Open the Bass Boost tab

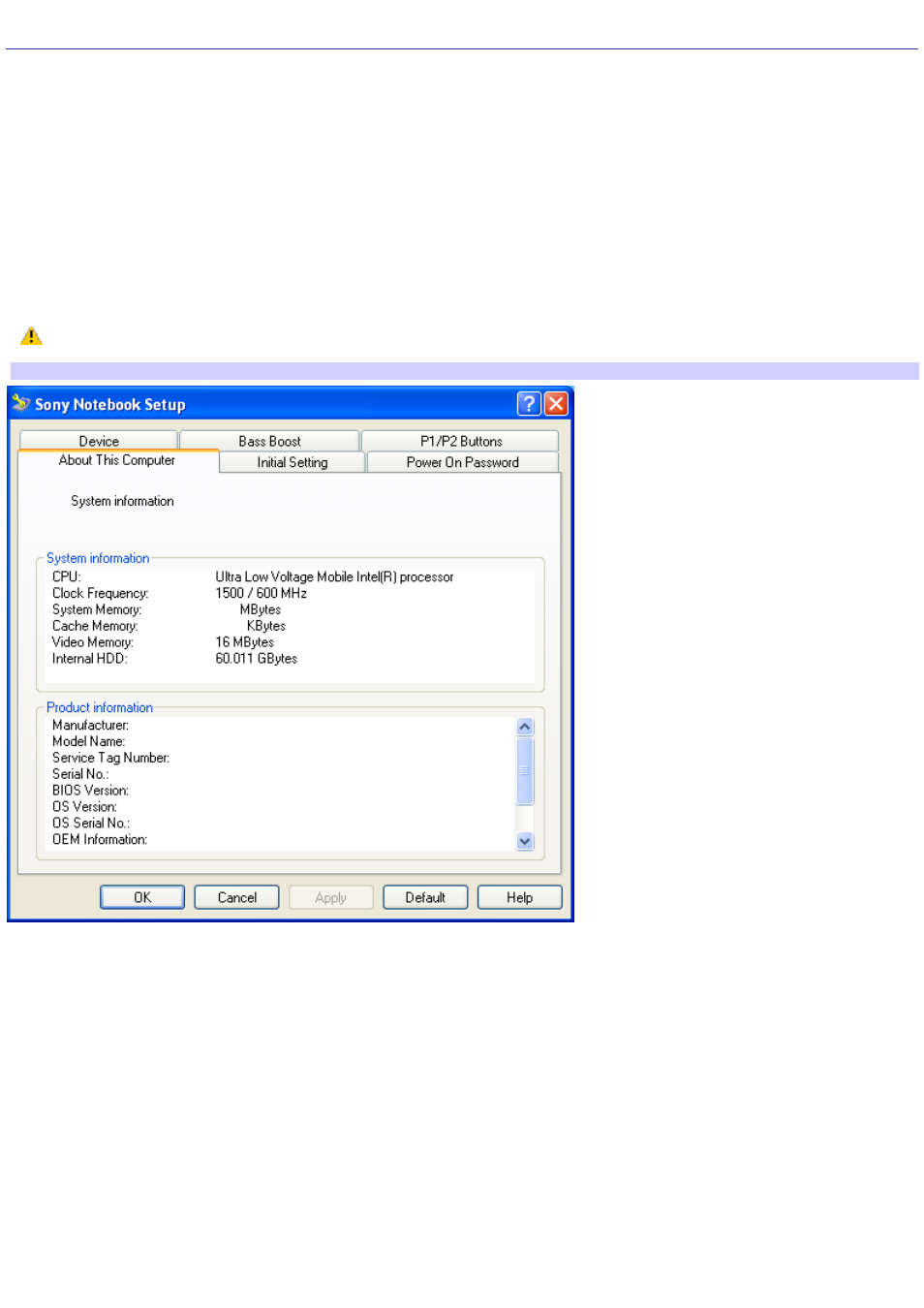coord(269,441)
